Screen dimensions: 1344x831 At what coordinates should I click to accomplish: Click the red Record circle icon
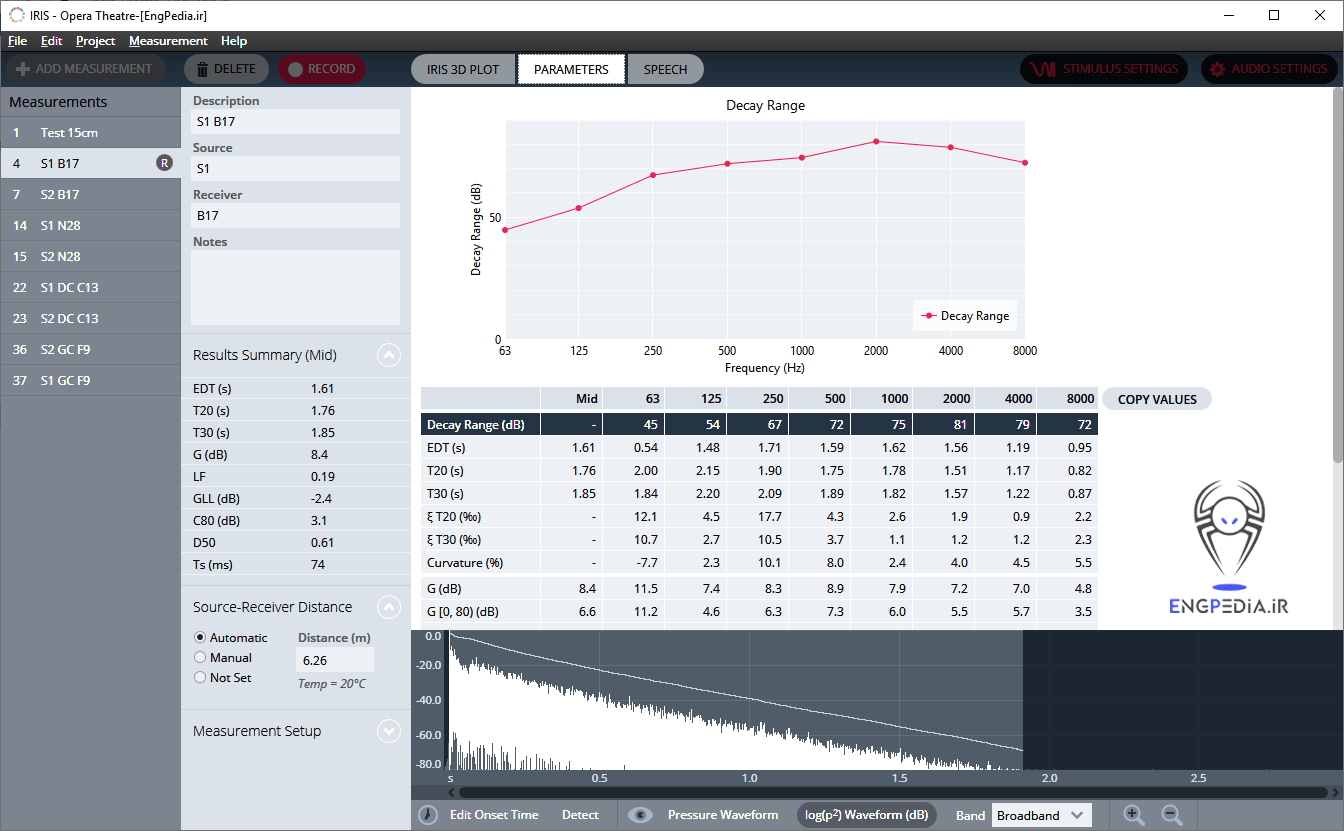pyautogui.click(x=295, y=69)
